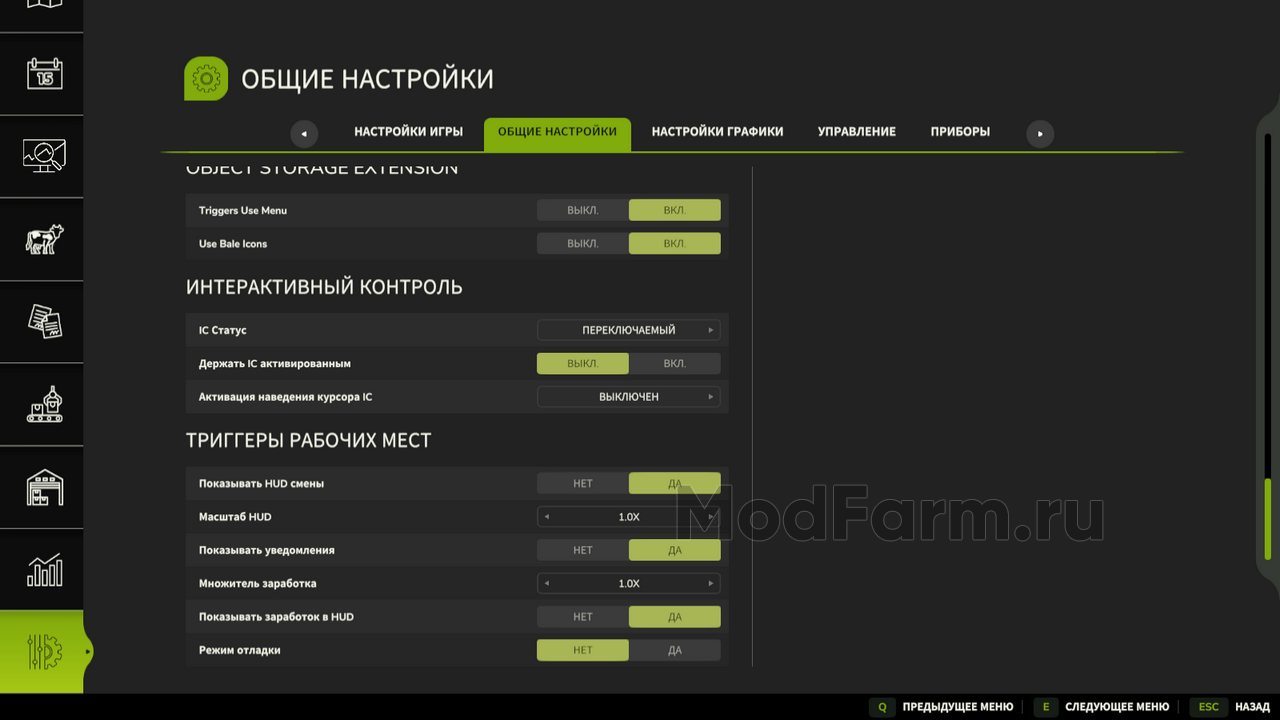This screenshot has width=1280, height=720.
Task: Switch to НАСТРОЙКИ ГРАФИКИ tab
Action: point(717,132)
